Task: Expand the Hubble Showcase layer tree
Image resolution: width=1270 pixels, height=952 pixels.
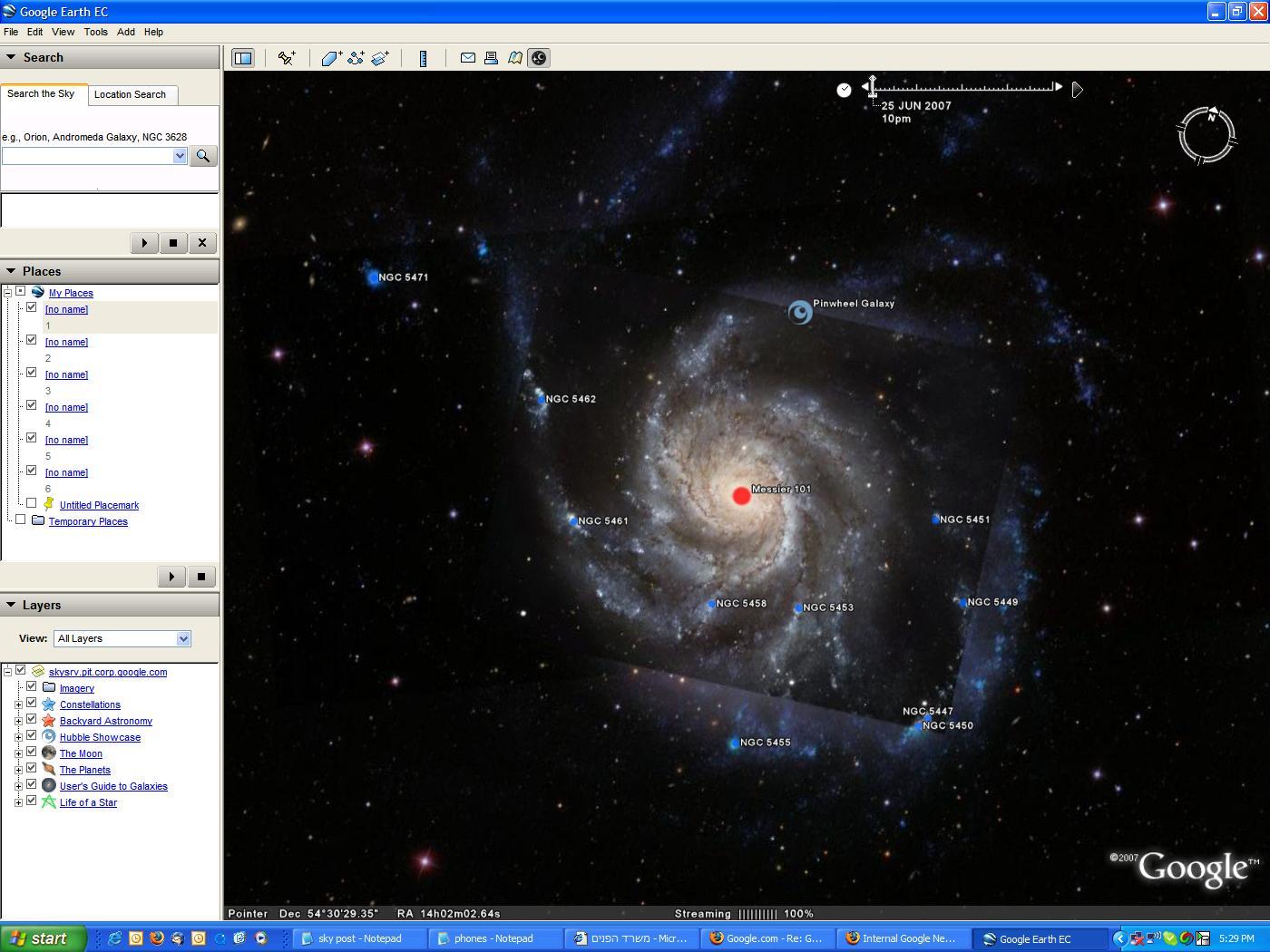Action: pyautogui.click(x=18, y=737)
